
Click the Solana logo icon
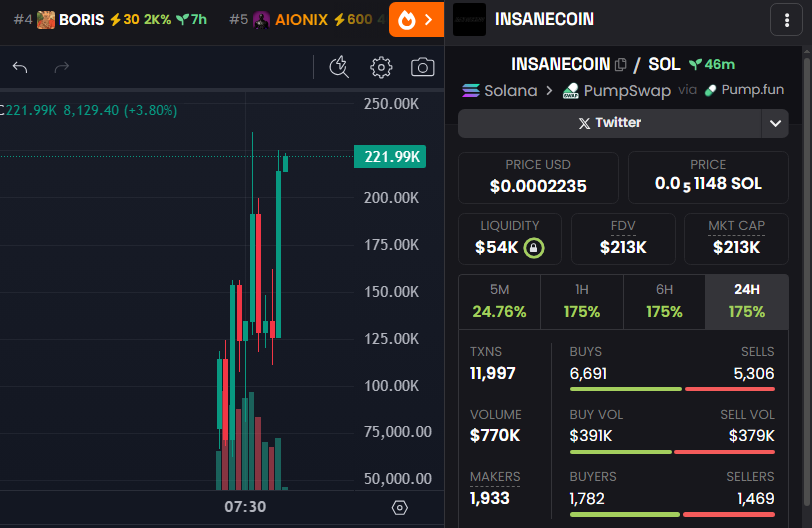(471, 91)
